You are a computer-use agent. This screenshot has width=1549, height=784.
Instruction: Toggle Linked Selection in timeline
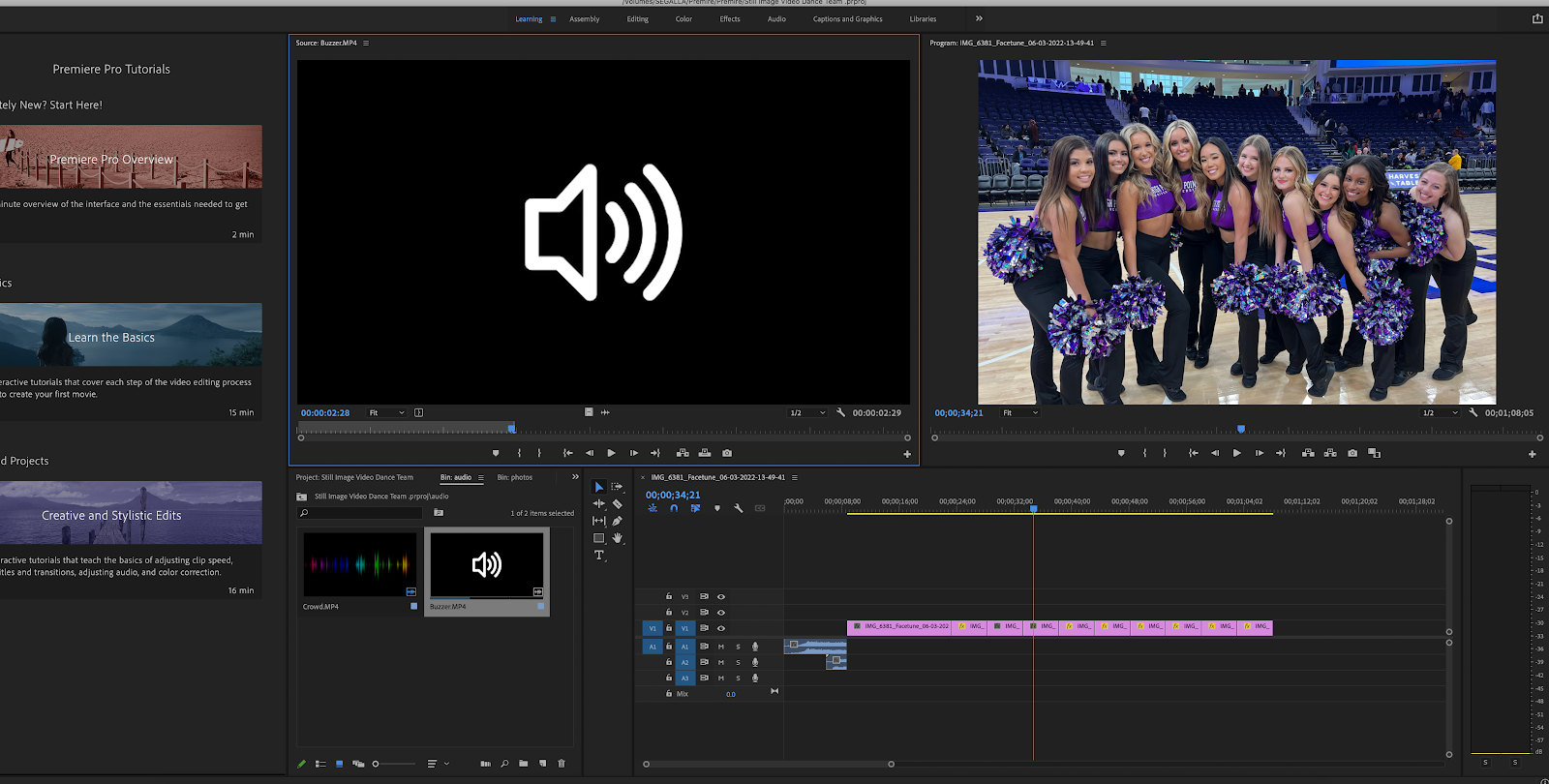click(695, 508)
